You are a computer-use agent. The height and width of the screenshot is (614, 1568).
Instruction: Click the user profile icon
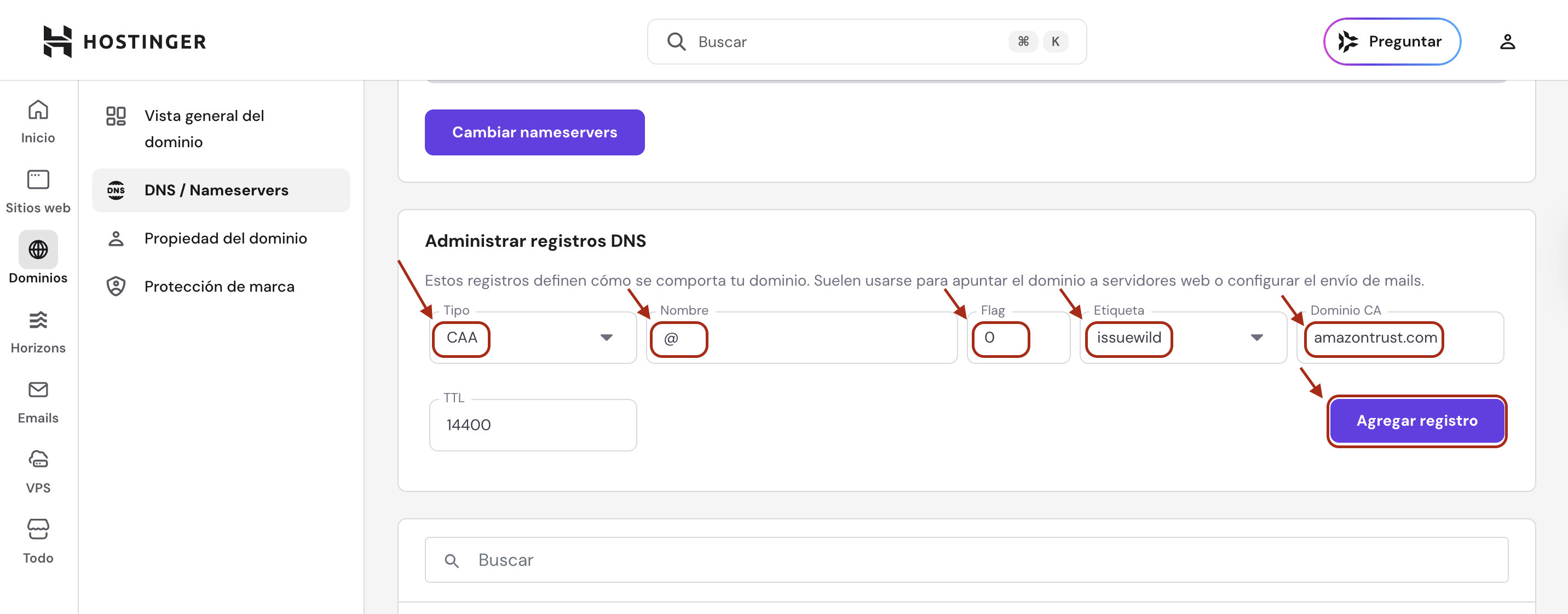click(1507, 42)
